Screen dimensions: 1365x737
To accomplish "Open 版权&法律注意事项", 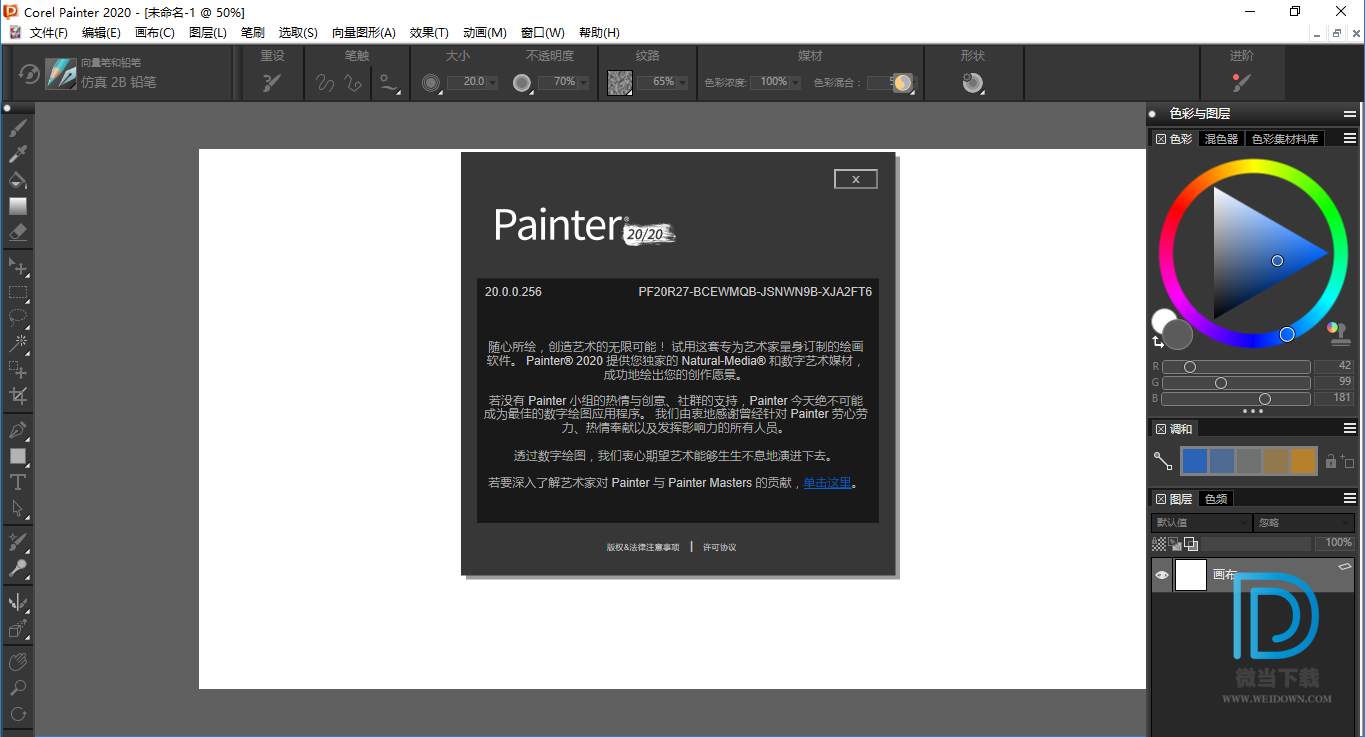I will pyautogui.click(x=643, y=547).
